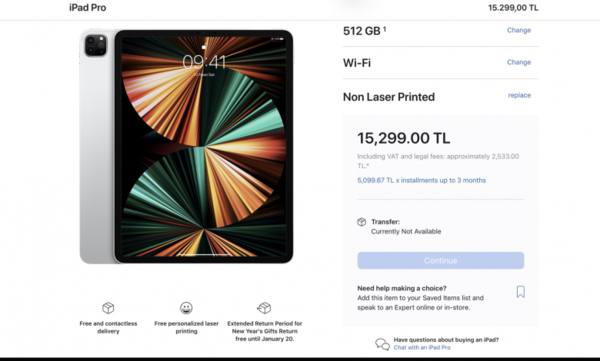Open the installments up to 3 months link
600x361 pixels.
421,180
